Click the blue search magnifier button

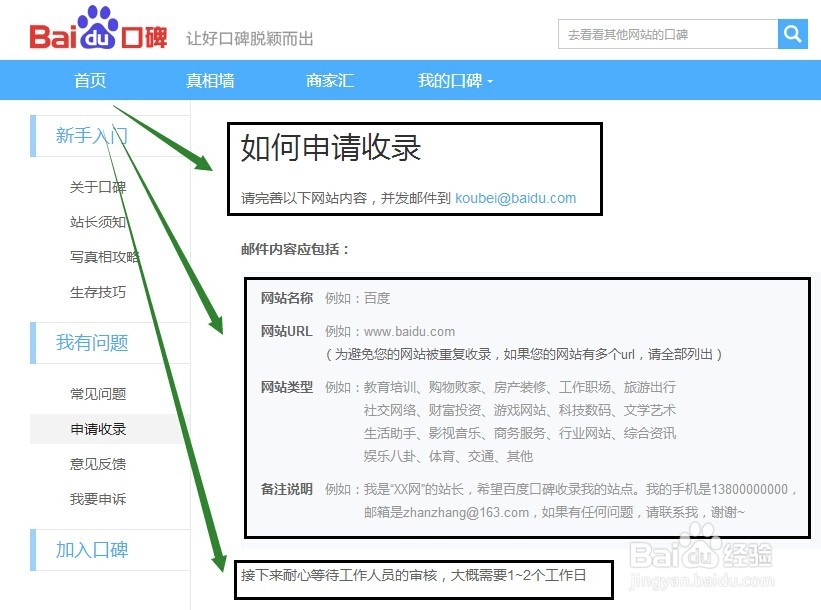[x=793, y=34]
